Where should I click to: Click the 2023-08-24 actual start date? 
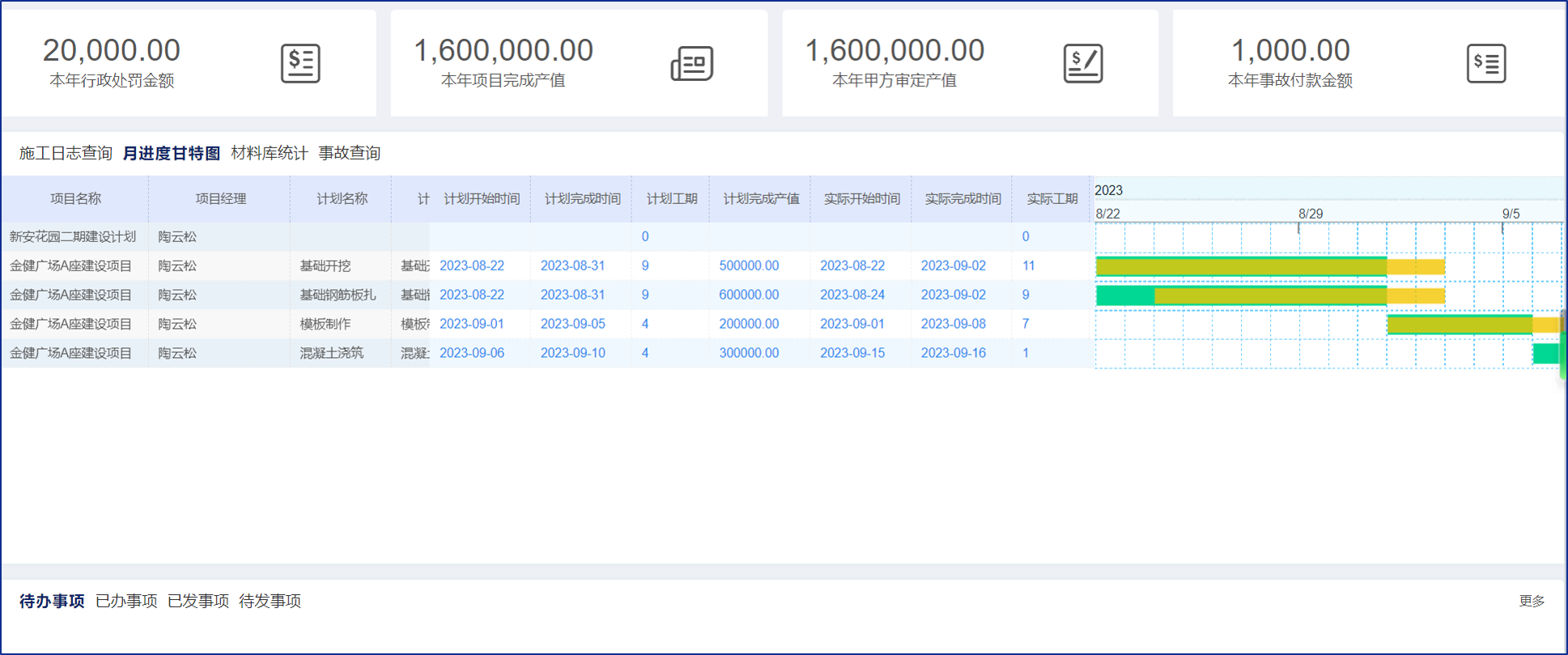(852, 295)
